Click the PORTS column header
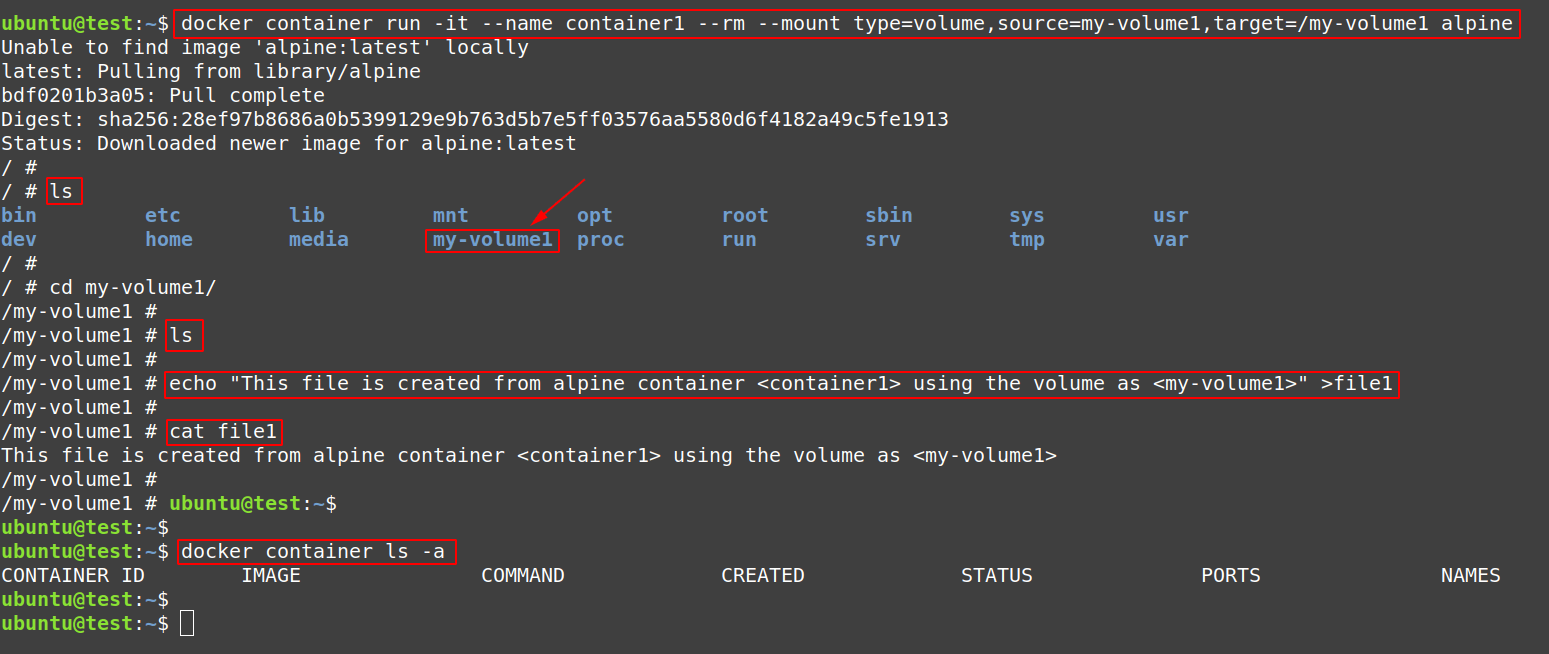1549x654 pixels. pyautogui.click(x=1231, y=576)
